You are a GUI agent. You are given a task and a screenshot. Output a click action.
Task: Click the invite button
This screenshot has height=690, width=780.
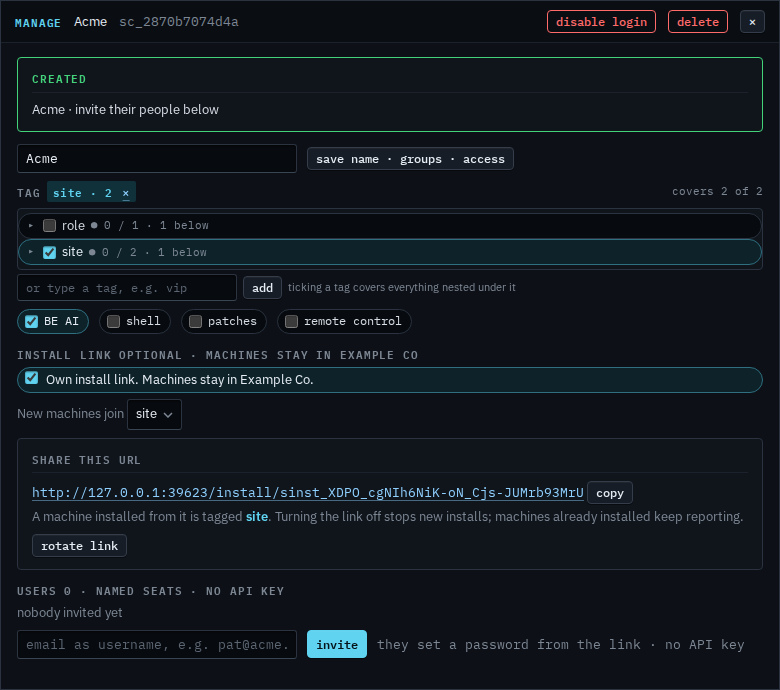337,644
